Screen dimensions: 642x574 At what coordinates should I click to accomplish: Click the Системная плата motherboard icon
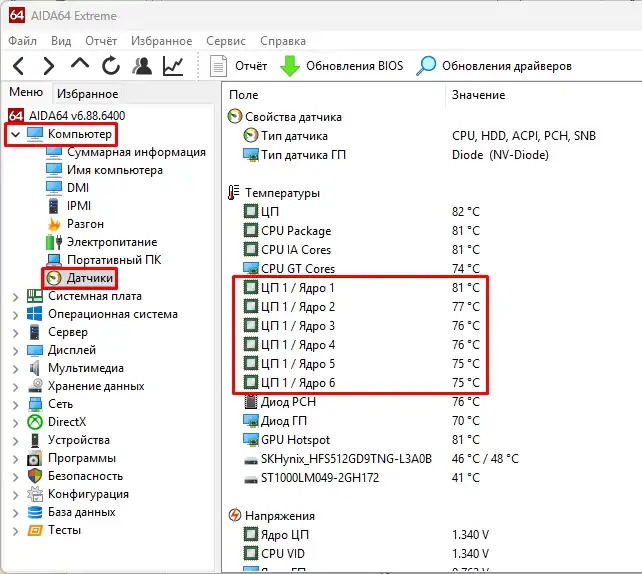click(x=35, y=296)
